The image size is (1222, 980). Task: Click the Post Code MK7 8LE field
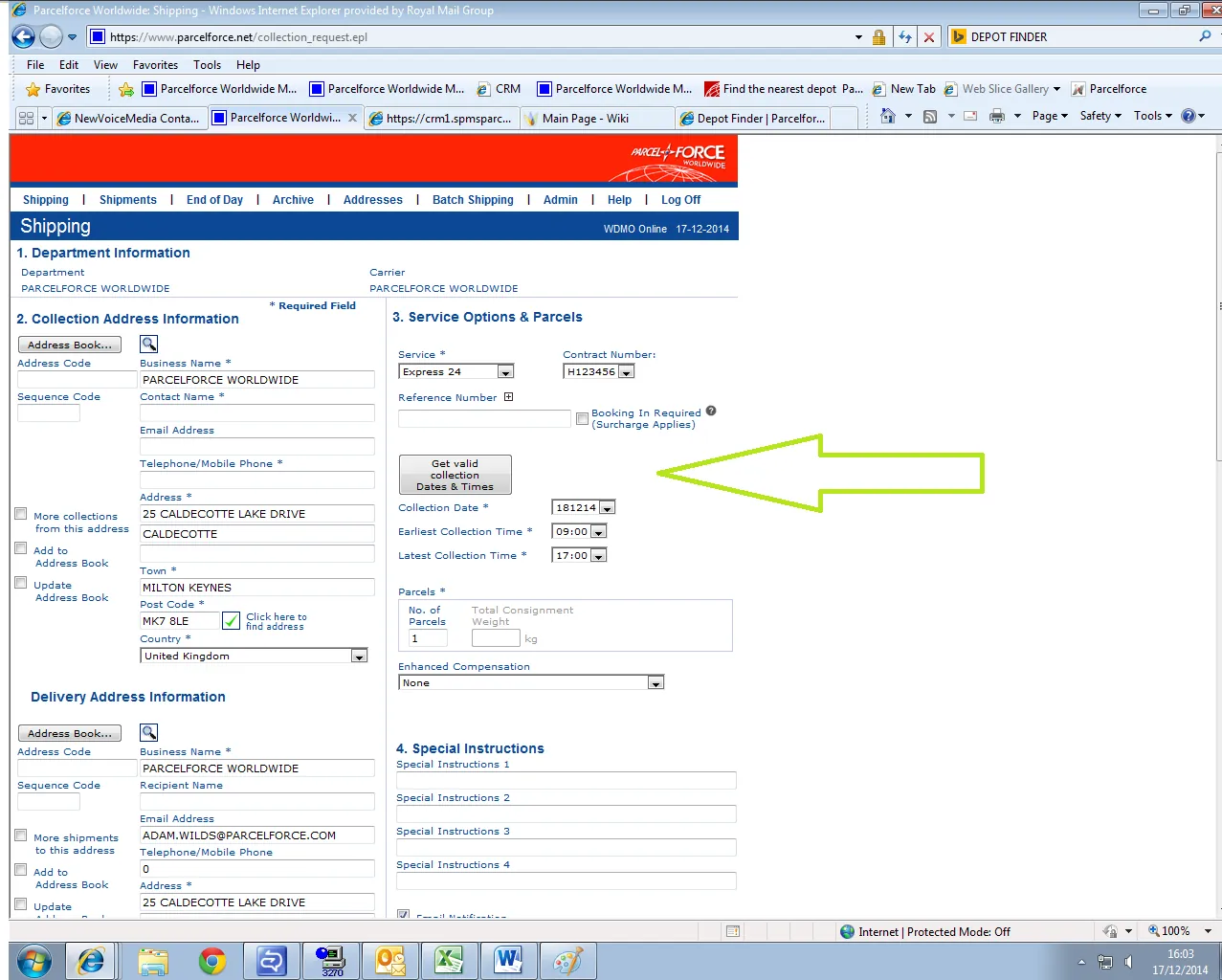pos(179,621)
